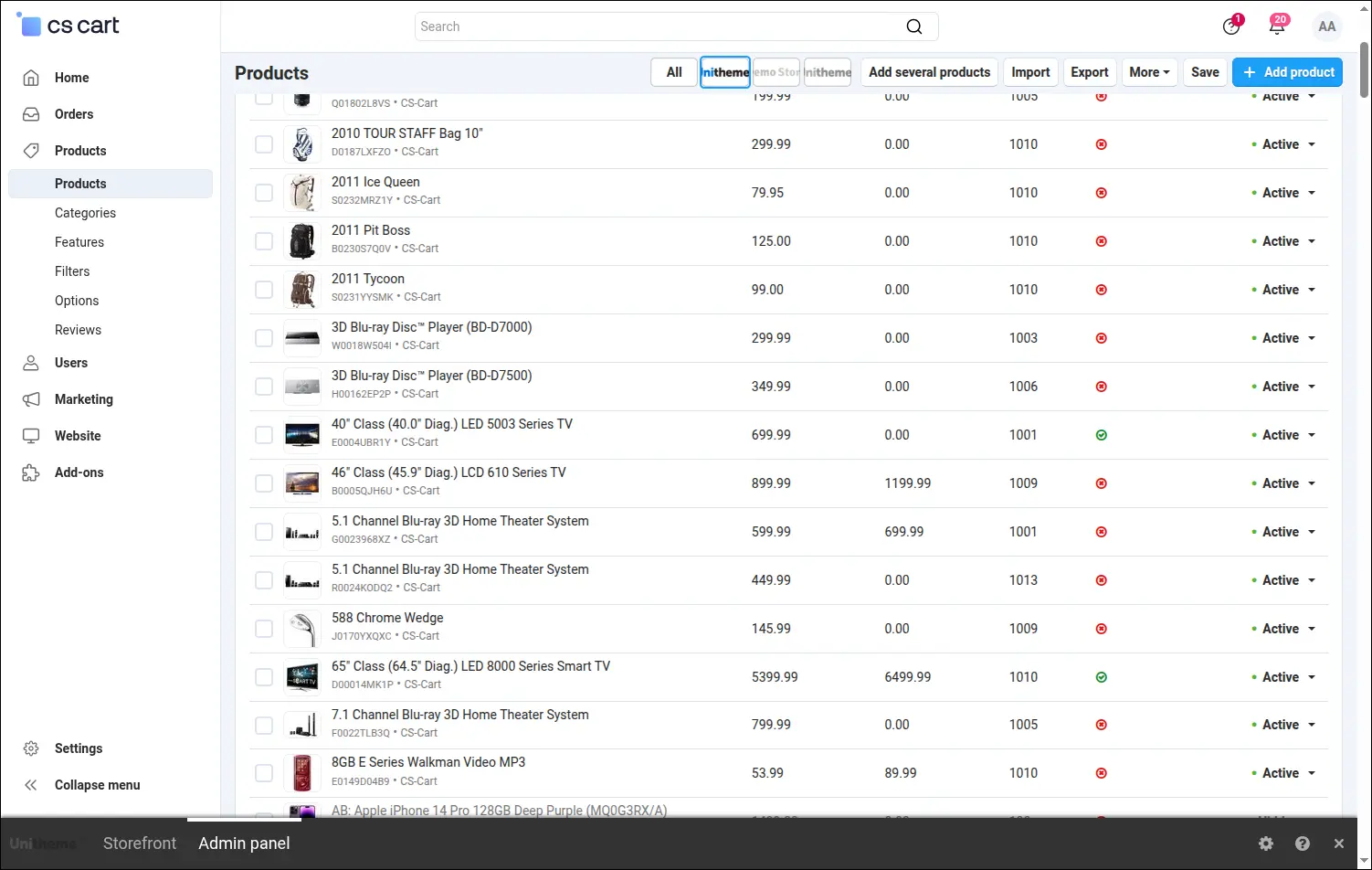Click the Export button

click(x=1090, y=72)
